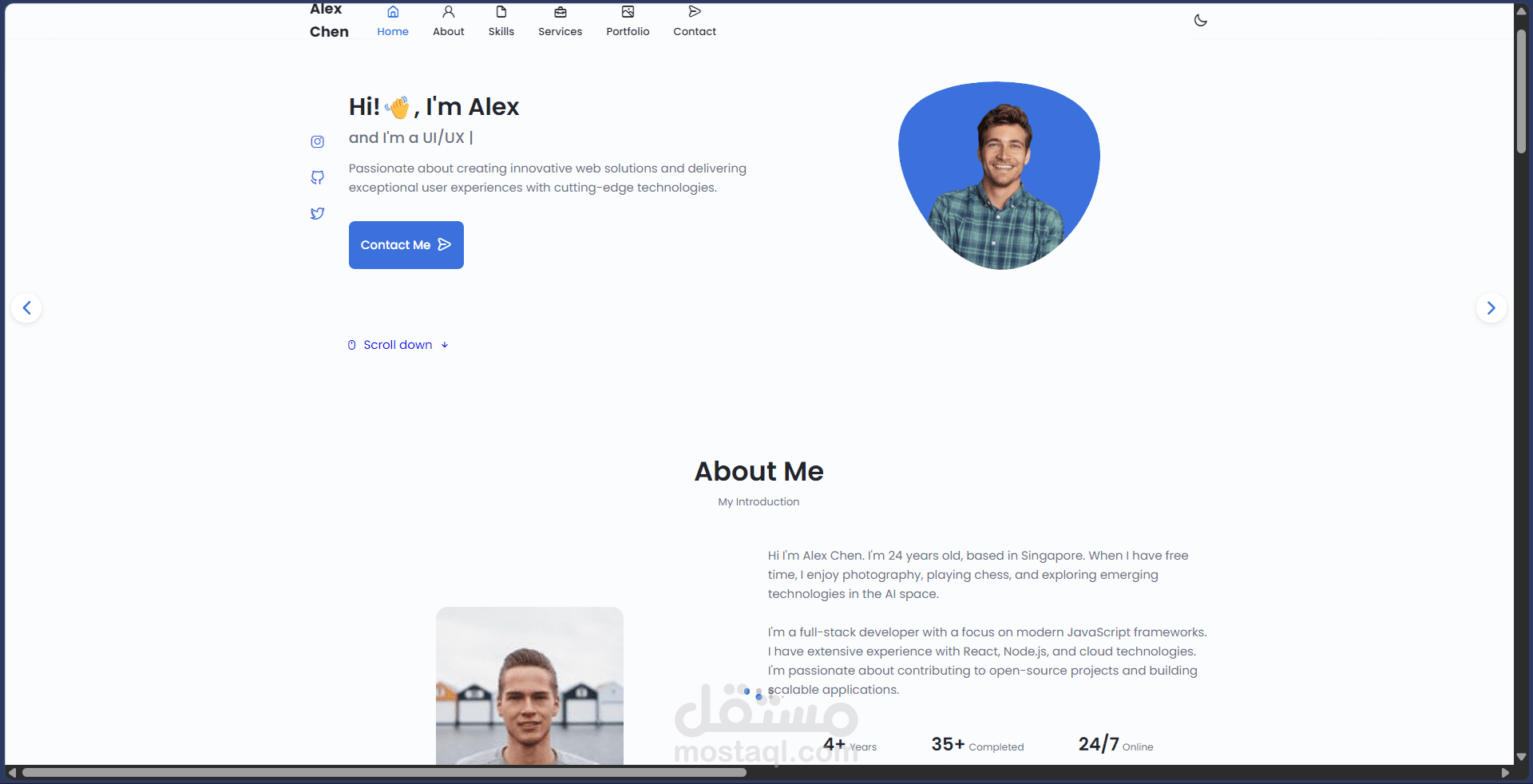Click the 'Hi! , I'm Alex' heading
Viewport: 1533px width, 784px height.
coord(434,106)
